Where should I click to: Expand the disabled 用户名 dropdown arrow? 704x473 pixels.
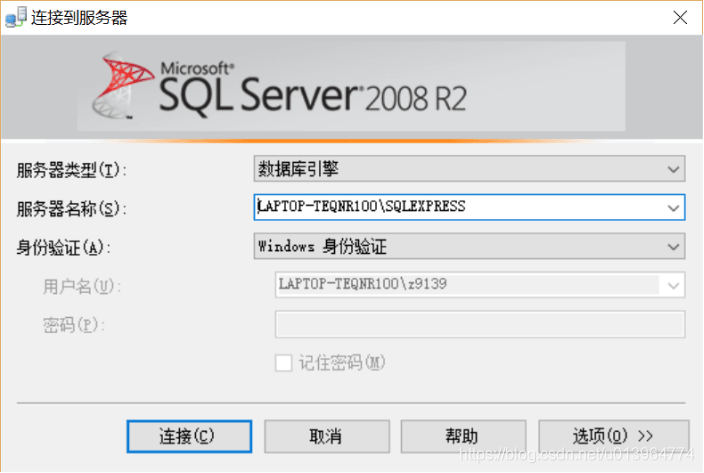673,285
